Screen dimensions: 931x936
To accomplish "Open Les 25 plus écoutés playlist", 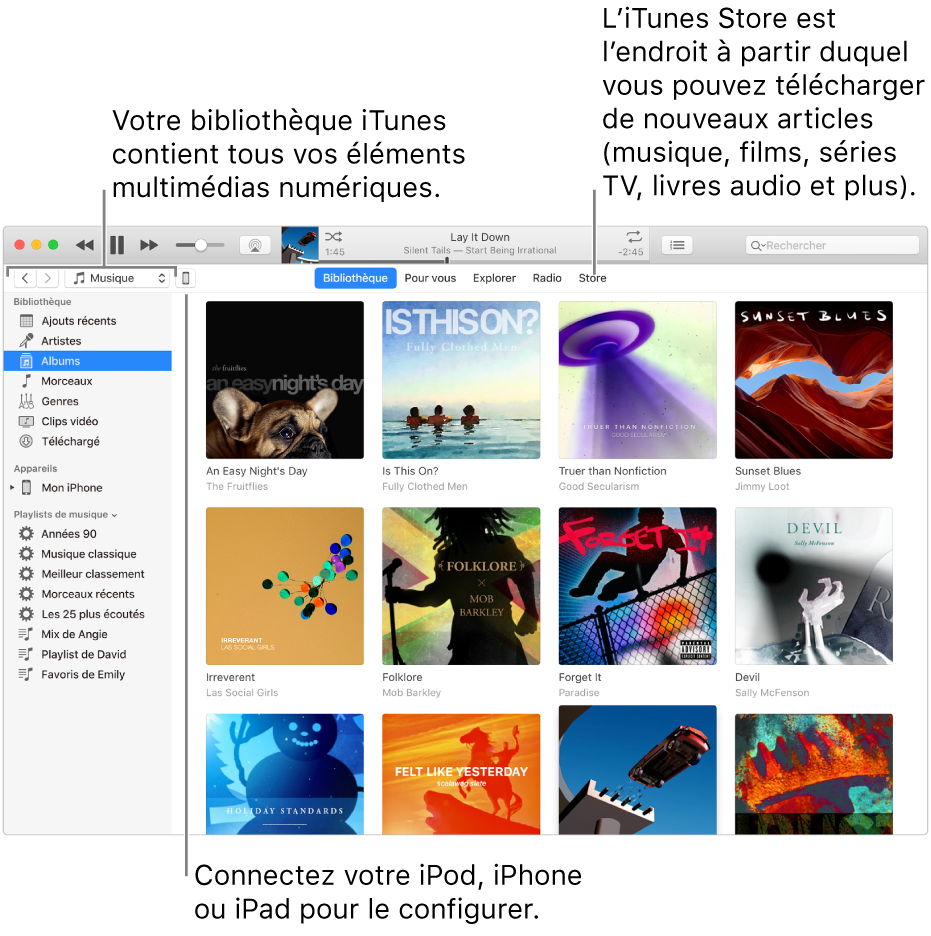I will (88, 614).
